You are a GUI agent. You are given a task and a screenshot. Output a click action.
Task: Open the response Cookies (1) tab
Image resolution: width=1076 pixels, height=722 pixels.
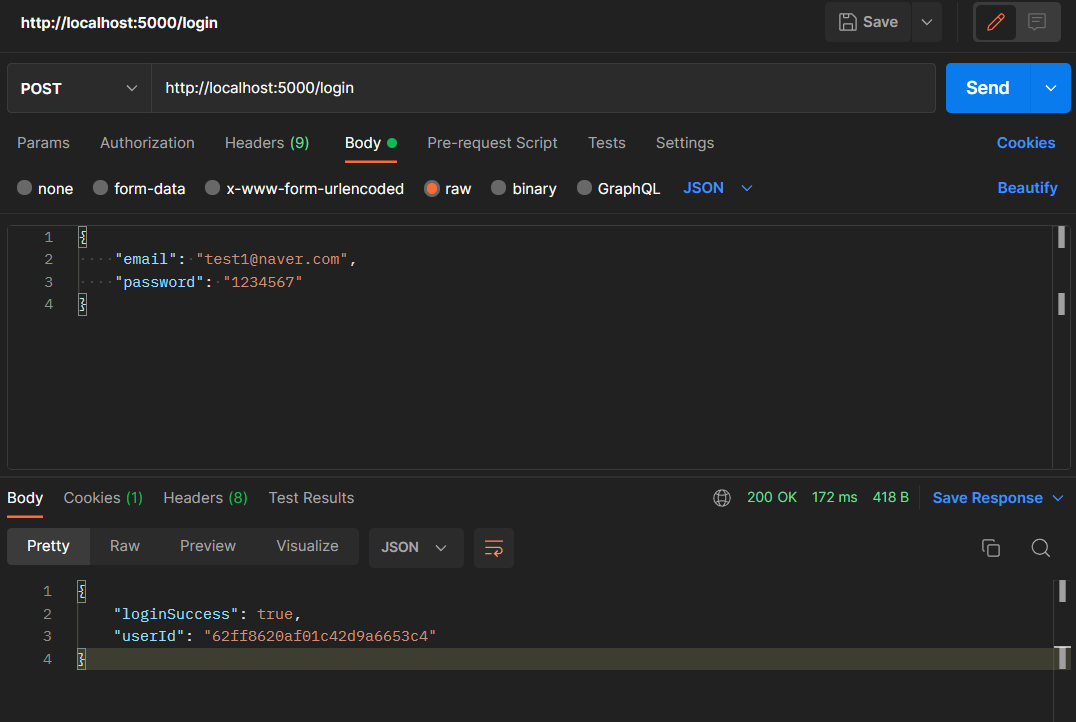point(103,498)
